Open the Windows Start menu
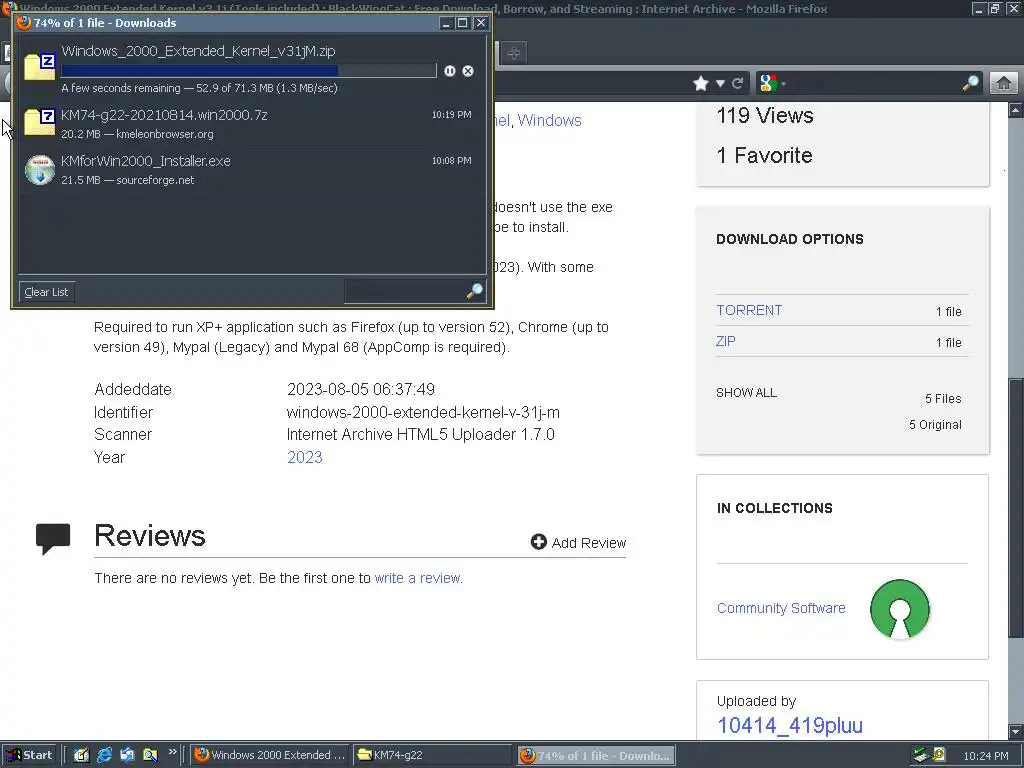 (x=29, y=755)
